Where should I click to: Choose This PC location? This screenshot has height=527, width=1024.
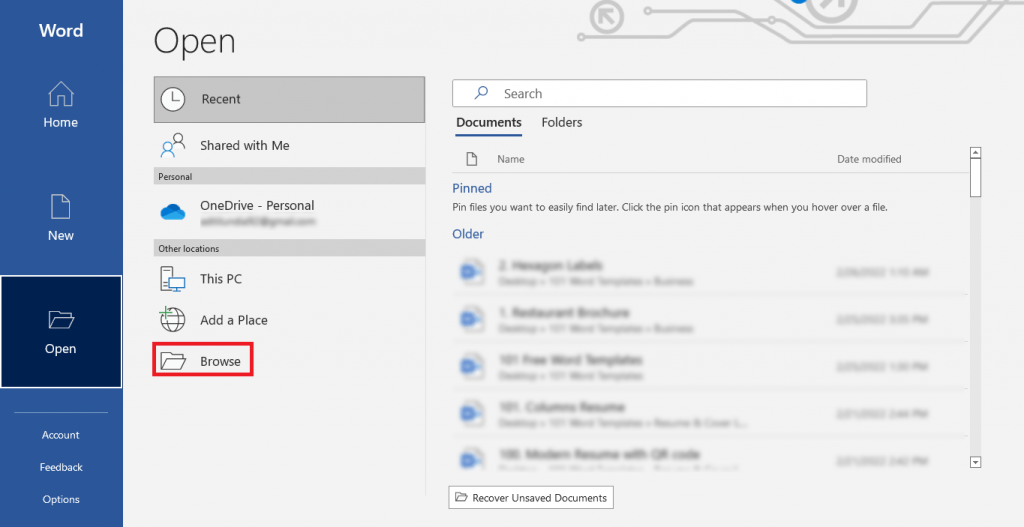pos(220,279)
